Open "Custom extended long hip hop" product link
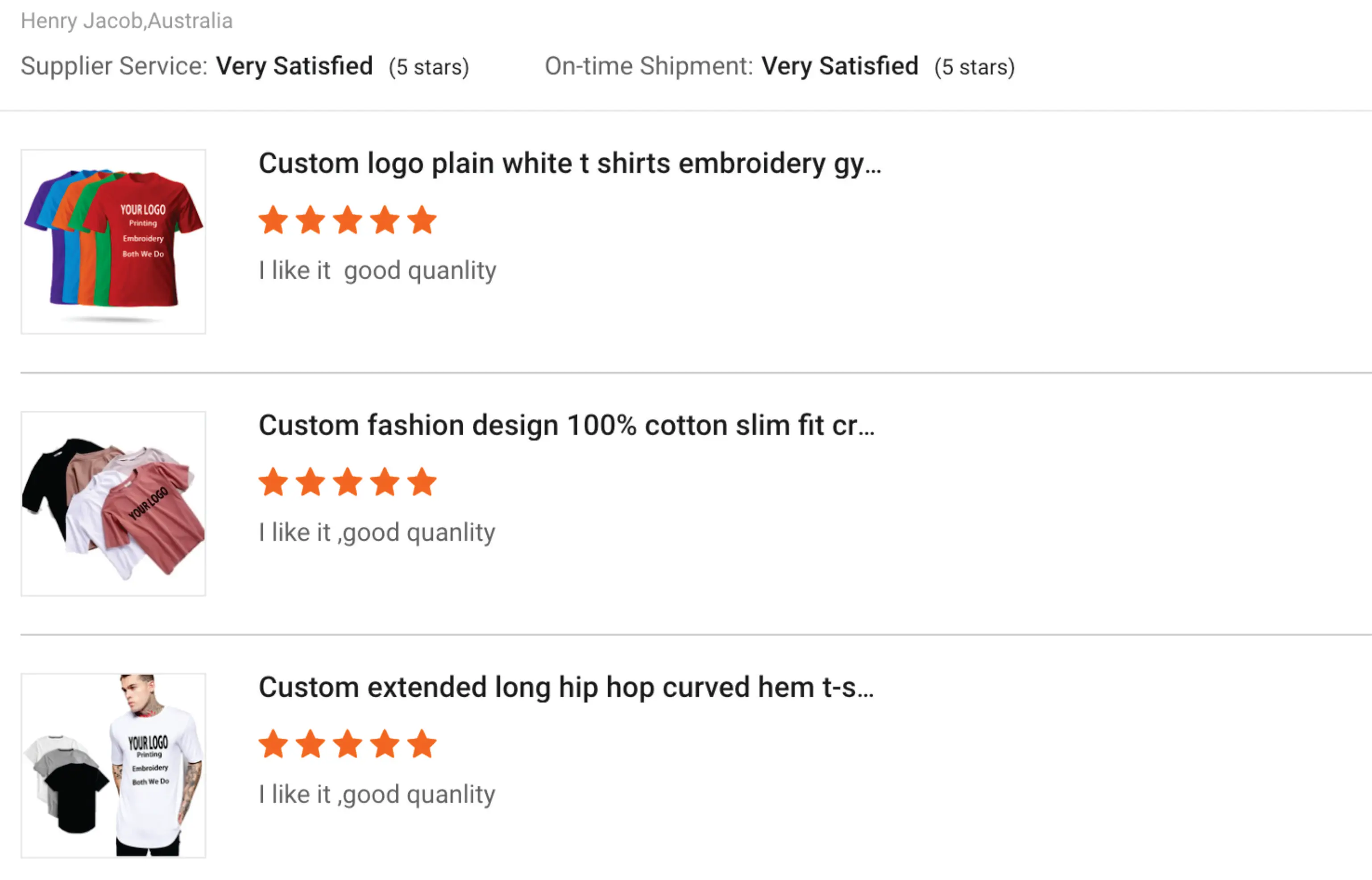Viewport: 1372px width, 880px height. click(566, 687)
